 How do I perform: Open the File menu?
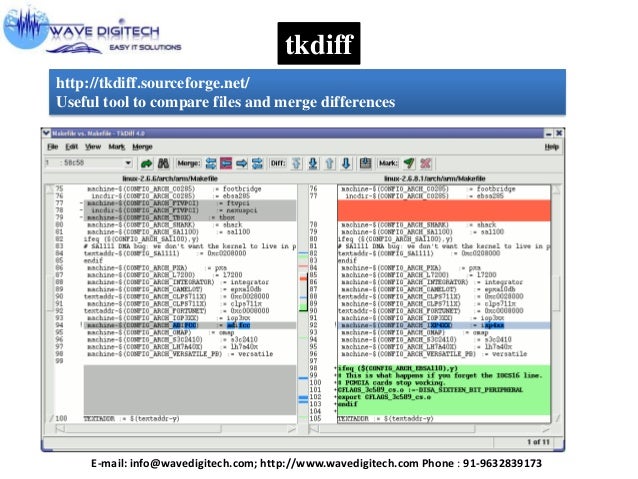(x=52, y=147)
